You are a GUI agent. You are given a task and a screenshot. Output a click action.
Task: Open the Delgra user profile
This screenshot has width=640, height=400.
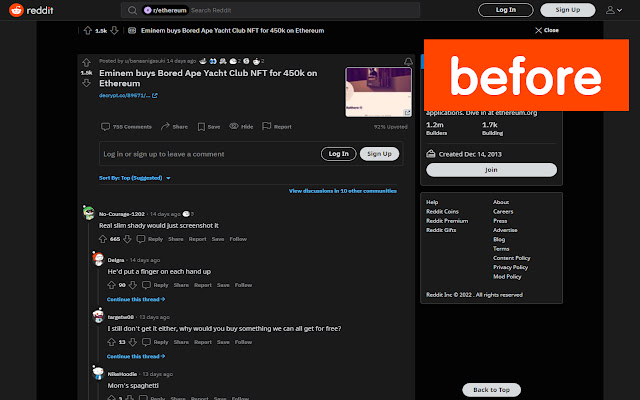pos(116,260)
